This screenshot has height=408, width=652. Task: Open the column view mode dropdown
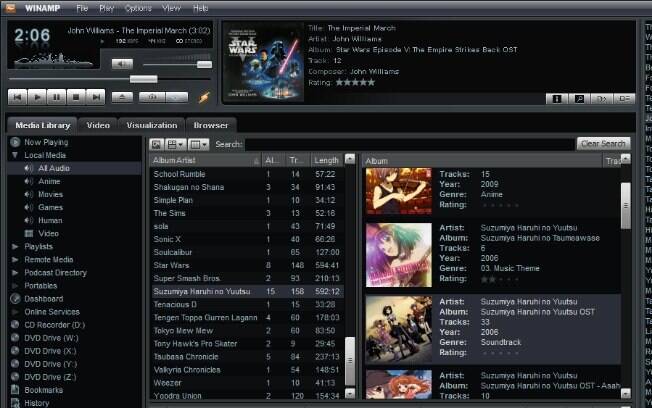click(x=198, y=144)
